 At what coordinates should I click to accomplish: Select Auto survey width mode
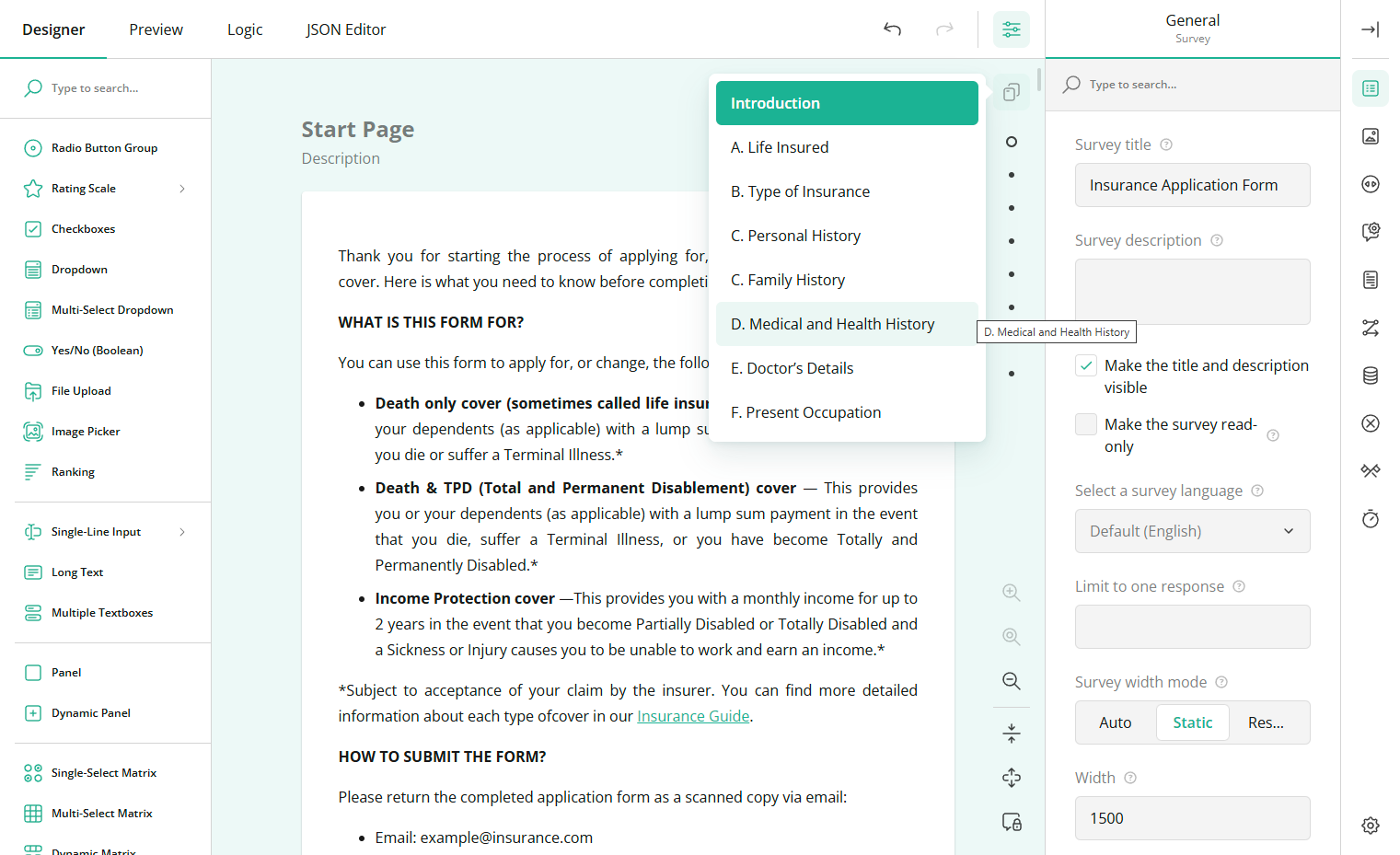pos(1116,722)
